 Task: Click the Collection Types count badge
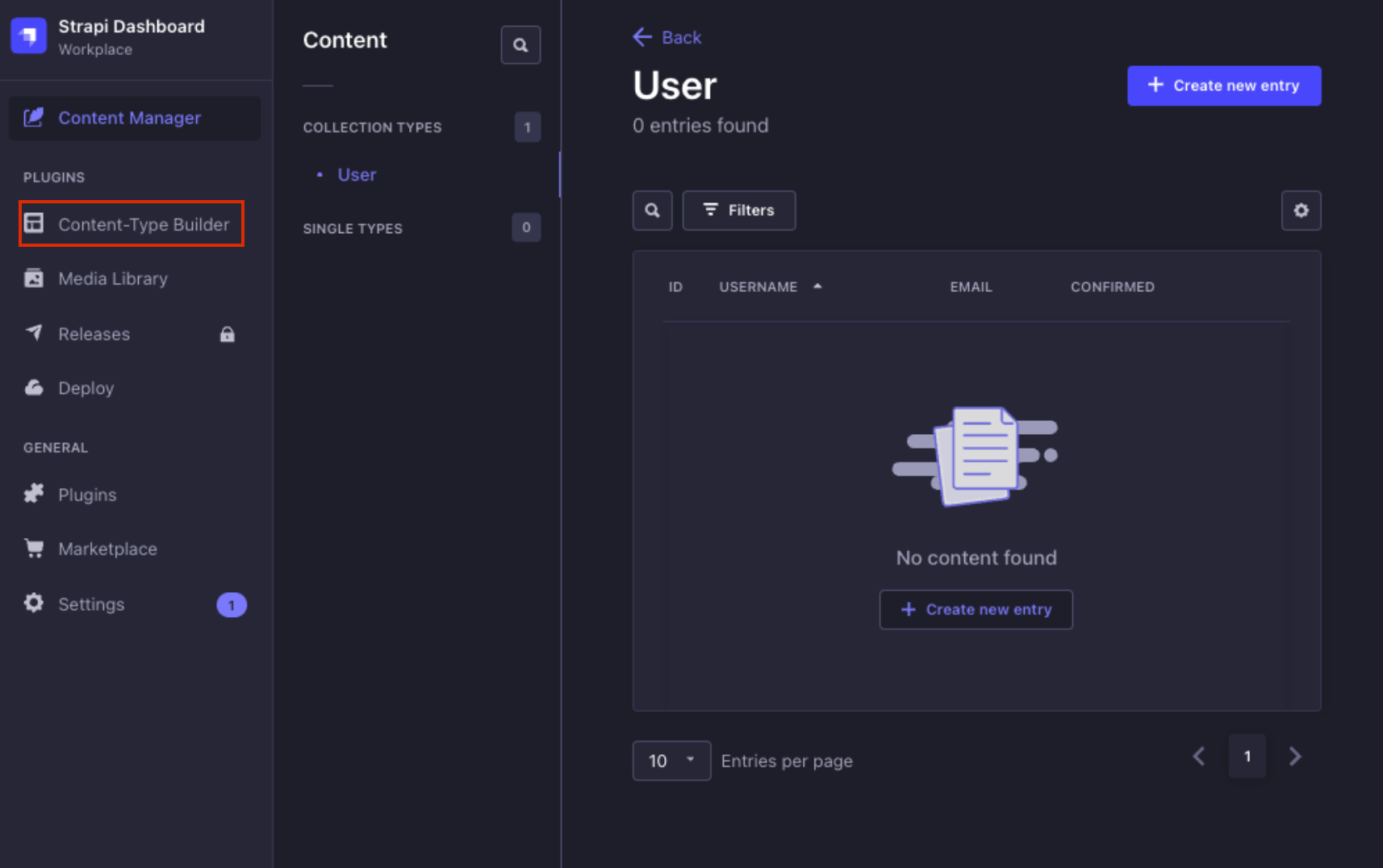(x=528, y=127)
